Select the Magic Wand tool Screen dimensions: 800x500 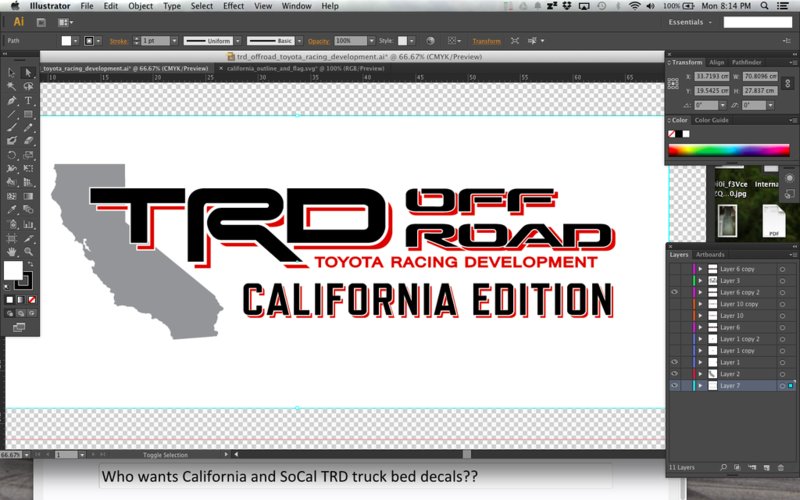point(12,87)
